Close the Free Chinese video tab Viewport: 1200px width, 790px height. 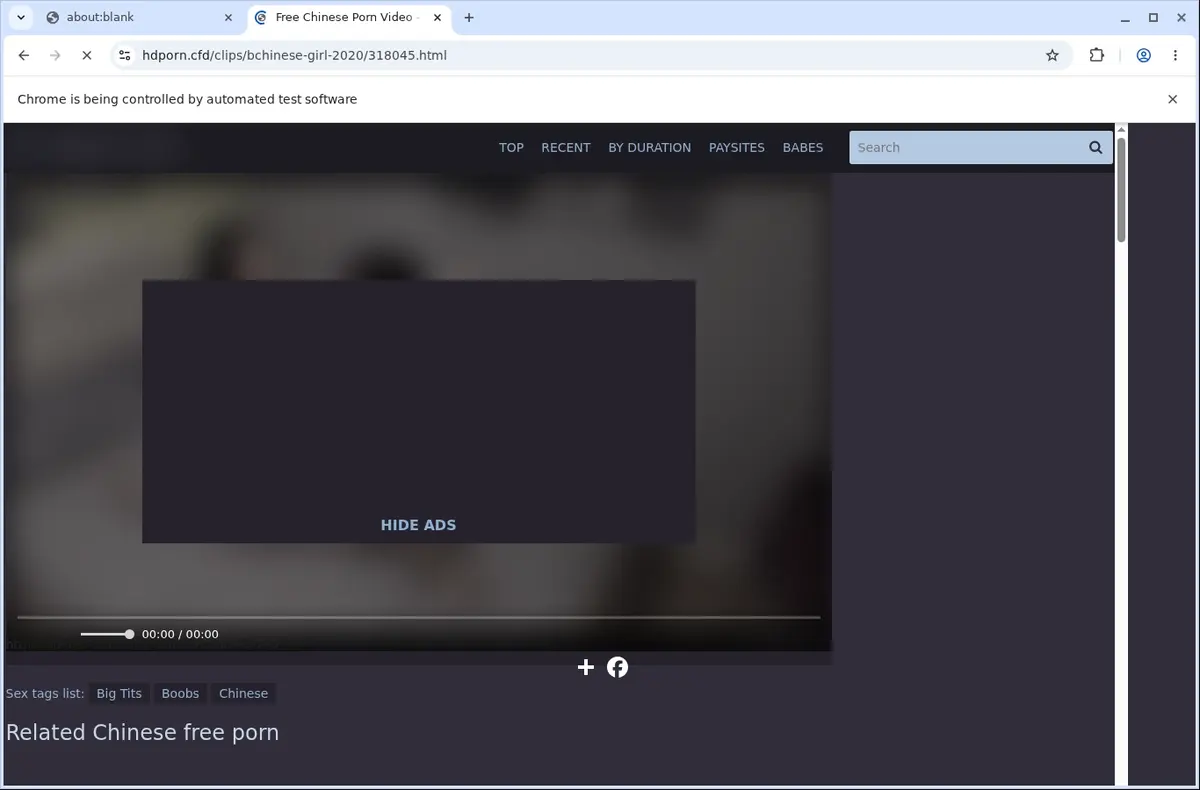pyautogui.click(x=437, y=17)
